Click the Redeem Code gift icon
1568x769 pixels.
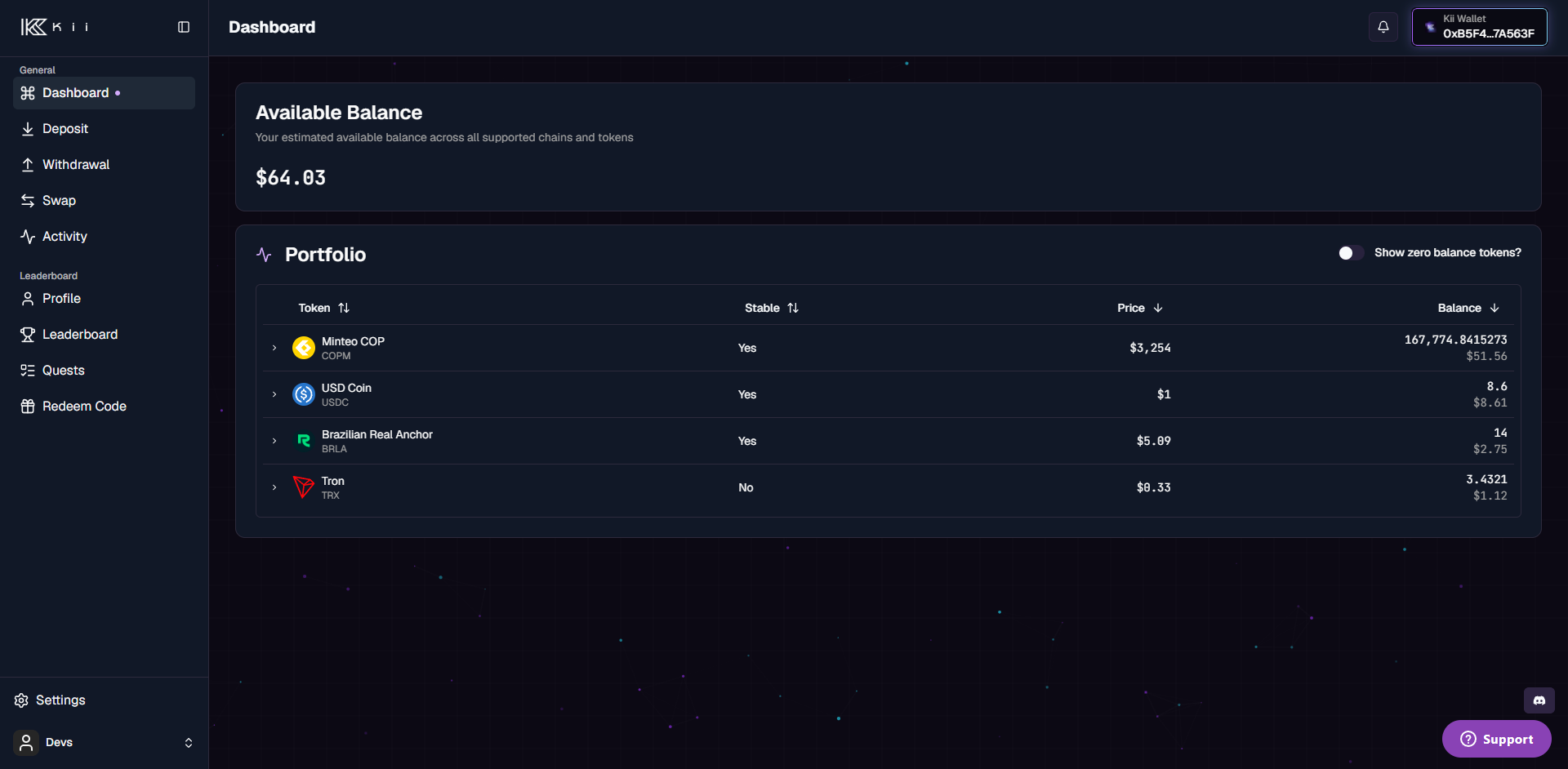pos(28,407)
